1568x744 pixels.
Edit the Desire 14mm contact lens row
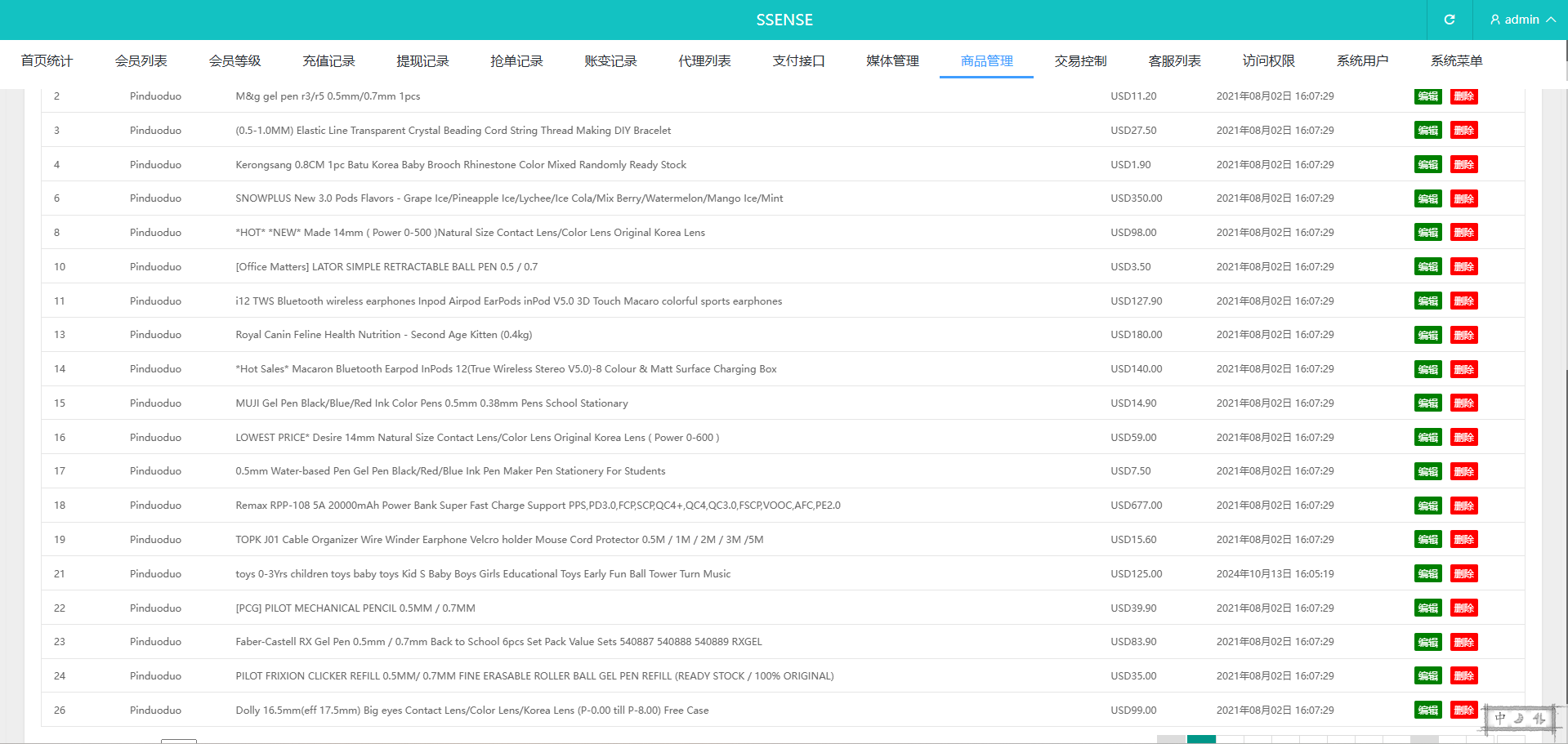pos(1428,438)
